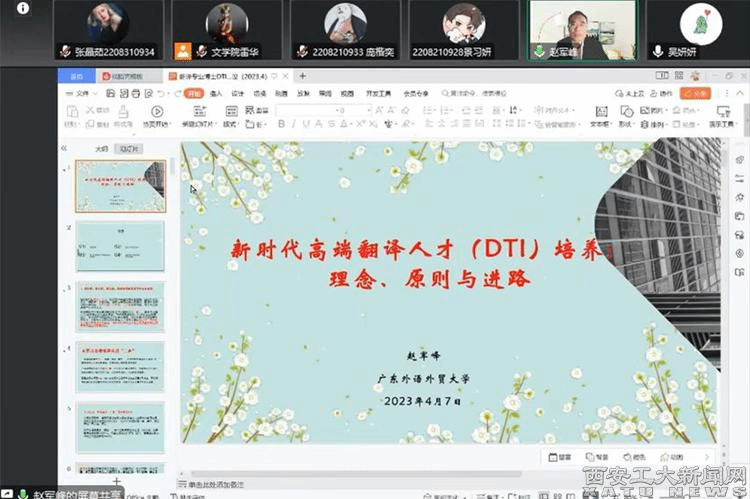Toggle bold formatting with the B button
The height and width of the screenshot is (499, 750).
point(281,124)
